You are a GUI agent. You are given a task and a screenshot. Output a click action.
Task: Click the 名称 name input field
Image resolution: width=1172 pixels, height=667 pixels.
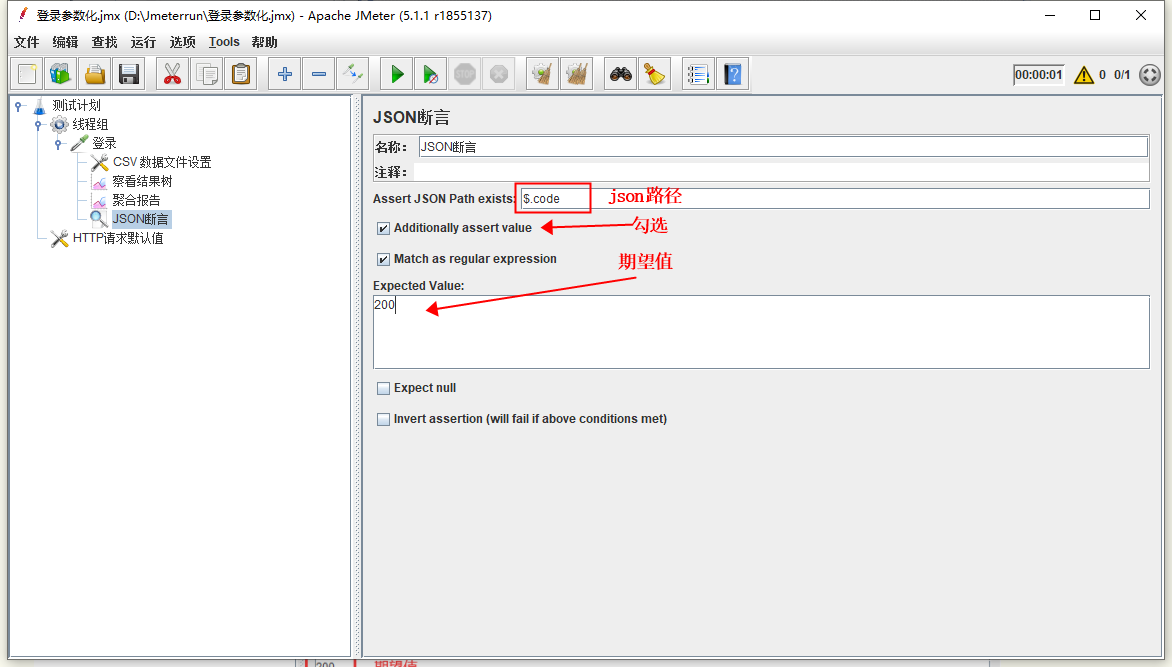[783, 147]
